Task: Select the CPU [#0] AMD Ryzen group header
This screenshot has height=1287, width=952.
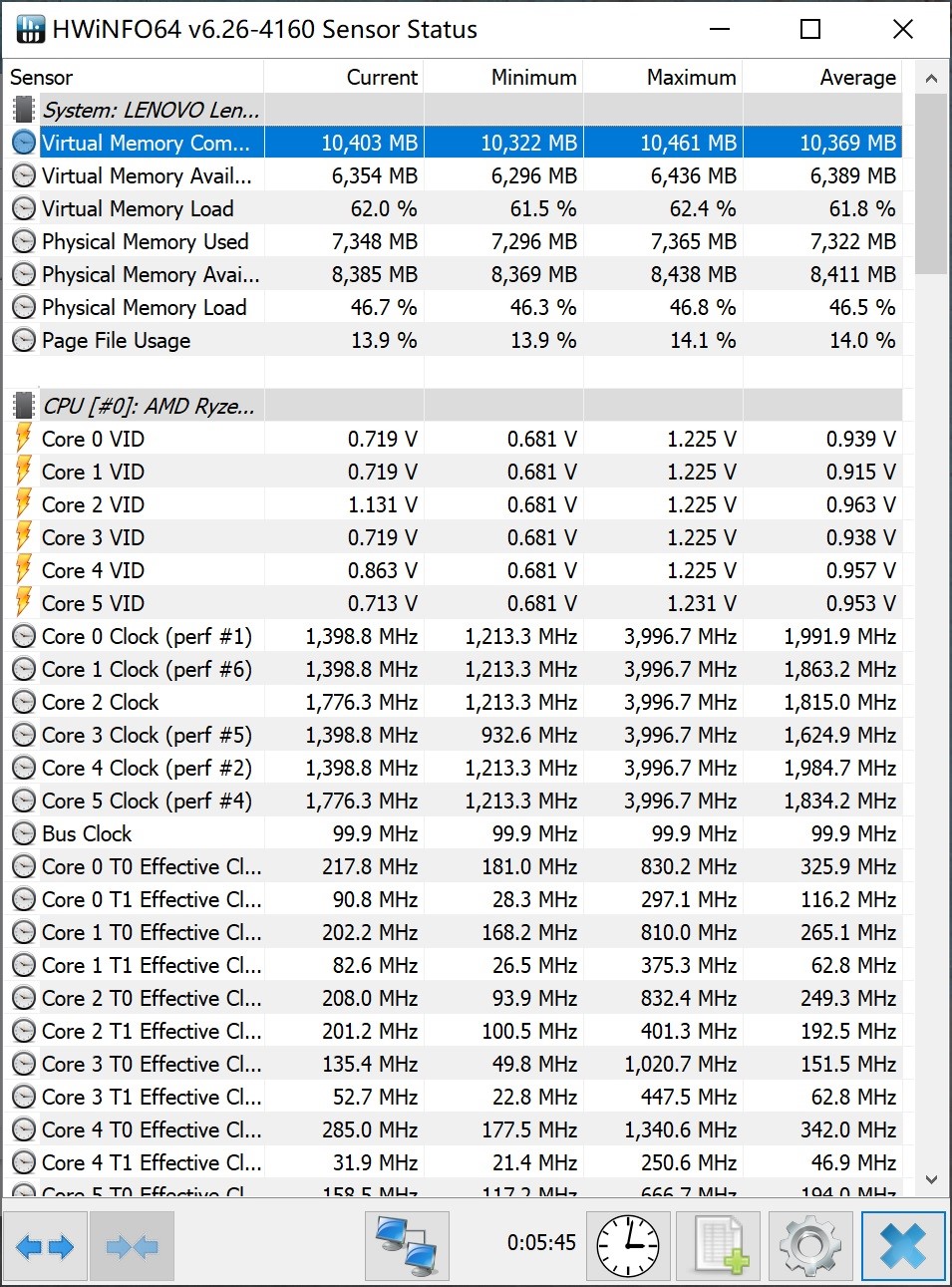Action: click(x=453, y=406)
